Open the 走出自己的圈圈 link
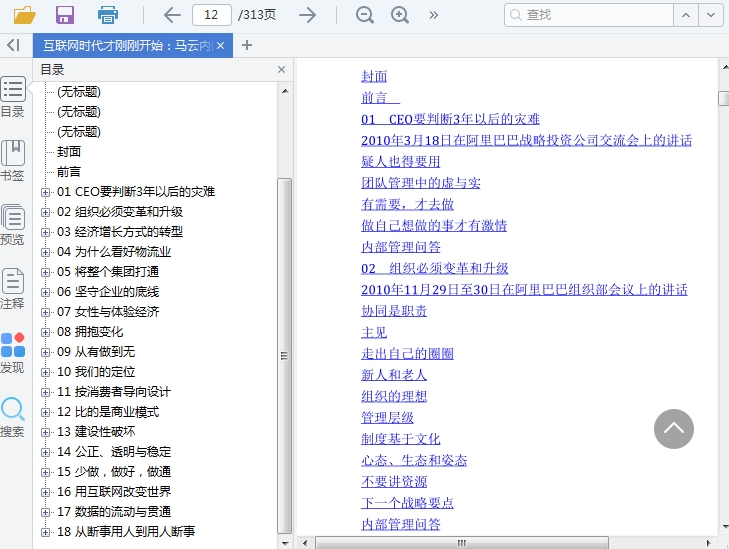This screenshot has height=549, width=729. coord(407,354)
